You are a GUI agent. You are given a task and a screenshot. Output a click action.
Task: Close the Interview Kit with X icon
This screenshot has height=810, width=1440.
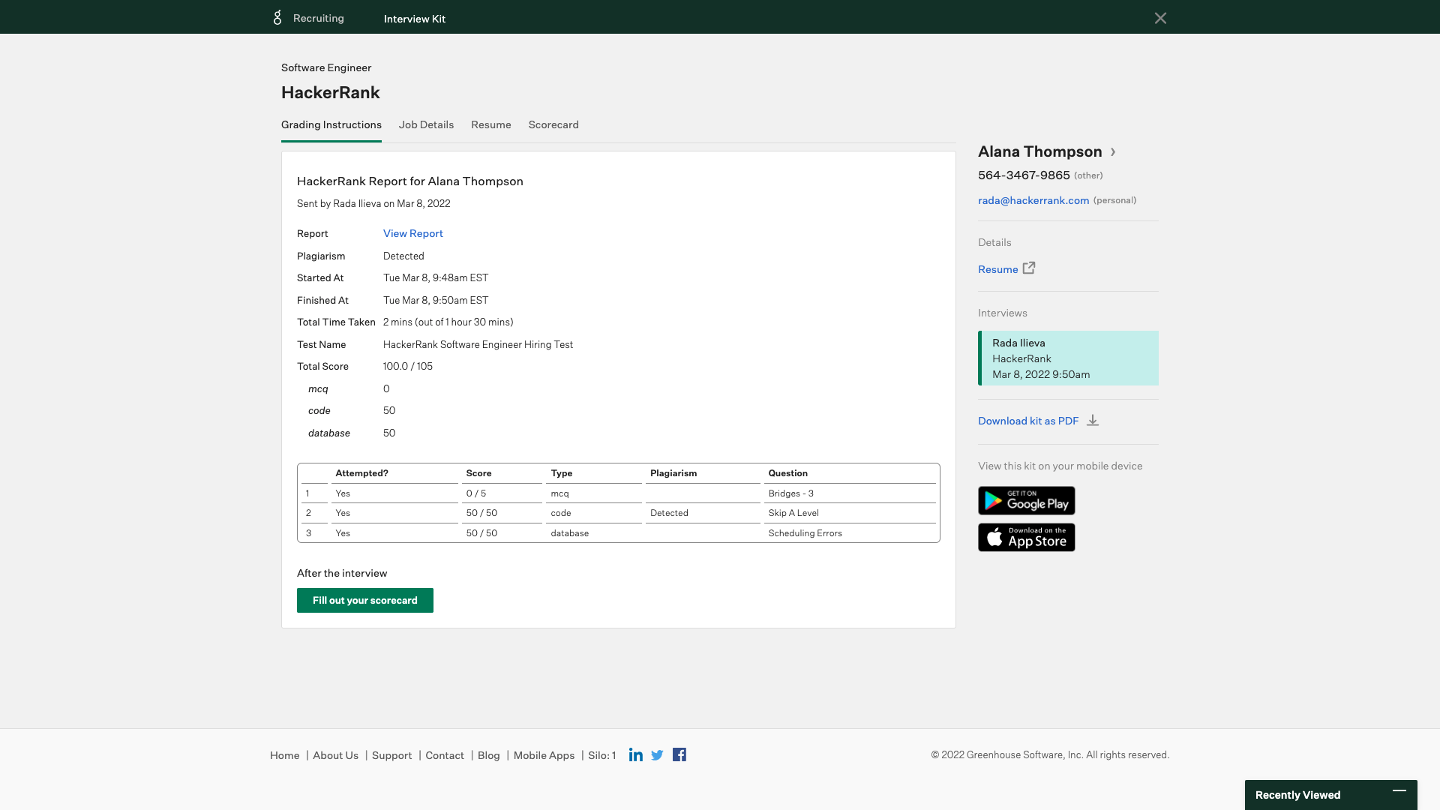pyautogui.click(x=1160, y=18)
